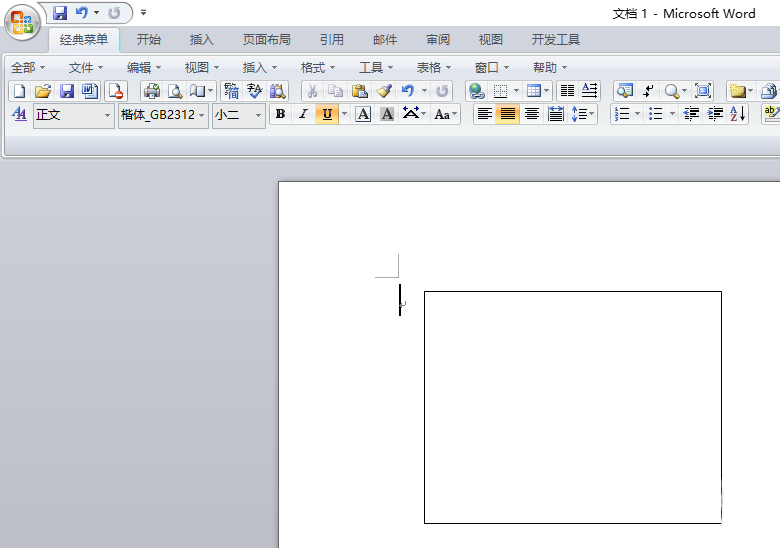Set justified paragraph alignment
This screenshot has width=780, height=548.
(x=508, y=114)
